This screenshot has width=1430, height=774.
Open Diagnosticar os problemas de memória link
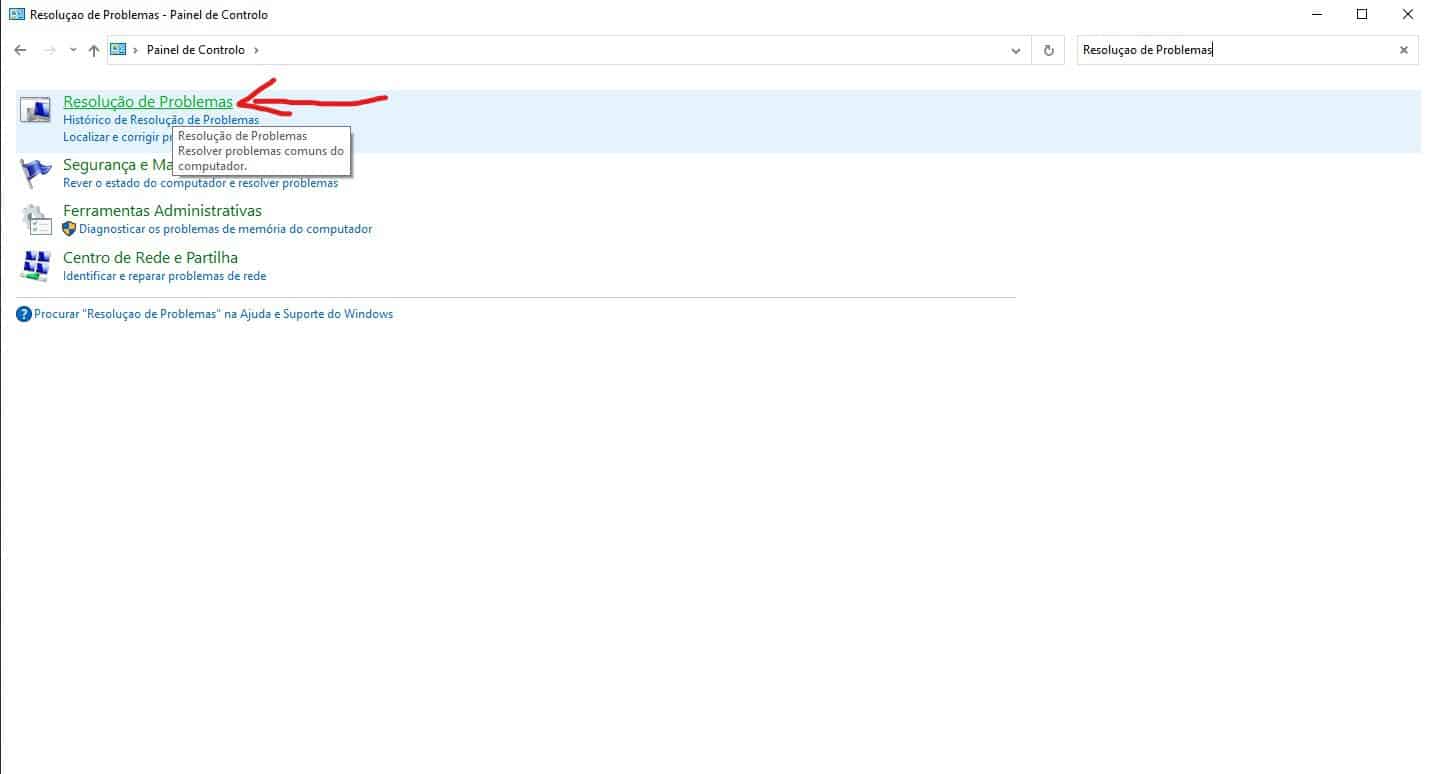[x=225, y=229]
